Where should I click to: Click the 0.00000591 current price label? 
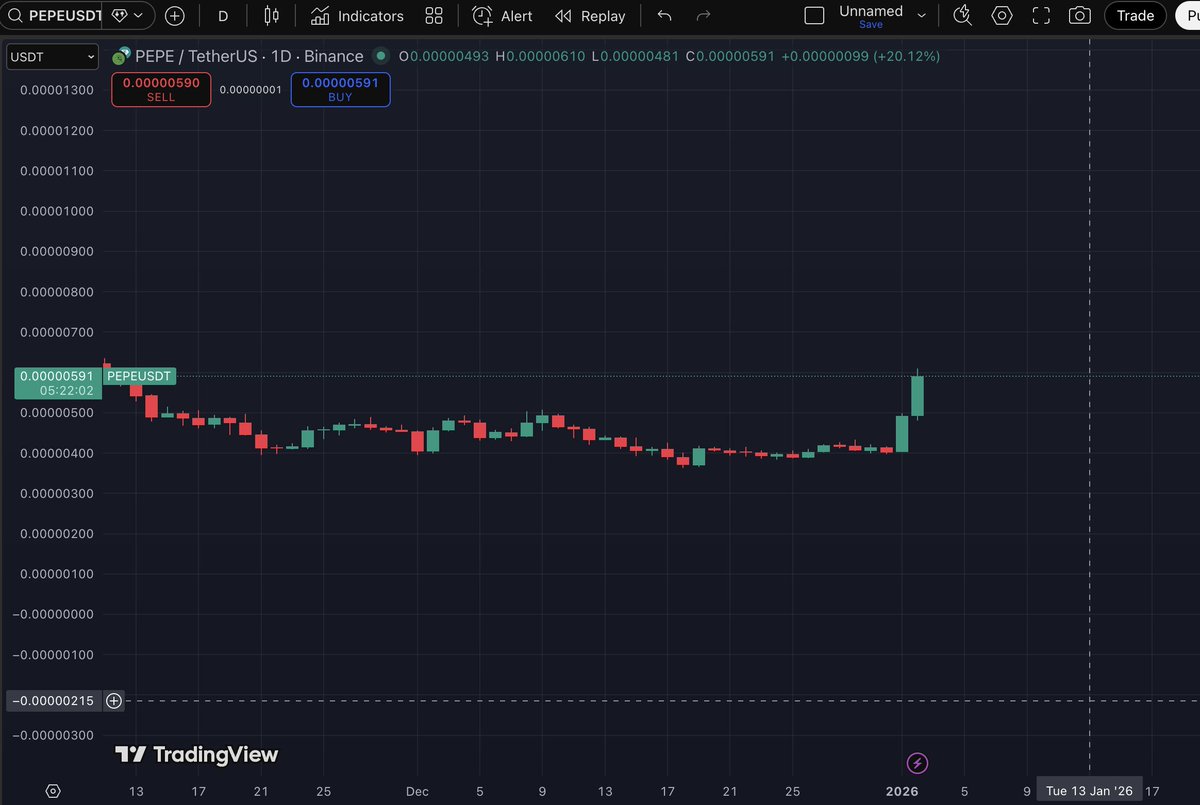click(x=57, y=376)
